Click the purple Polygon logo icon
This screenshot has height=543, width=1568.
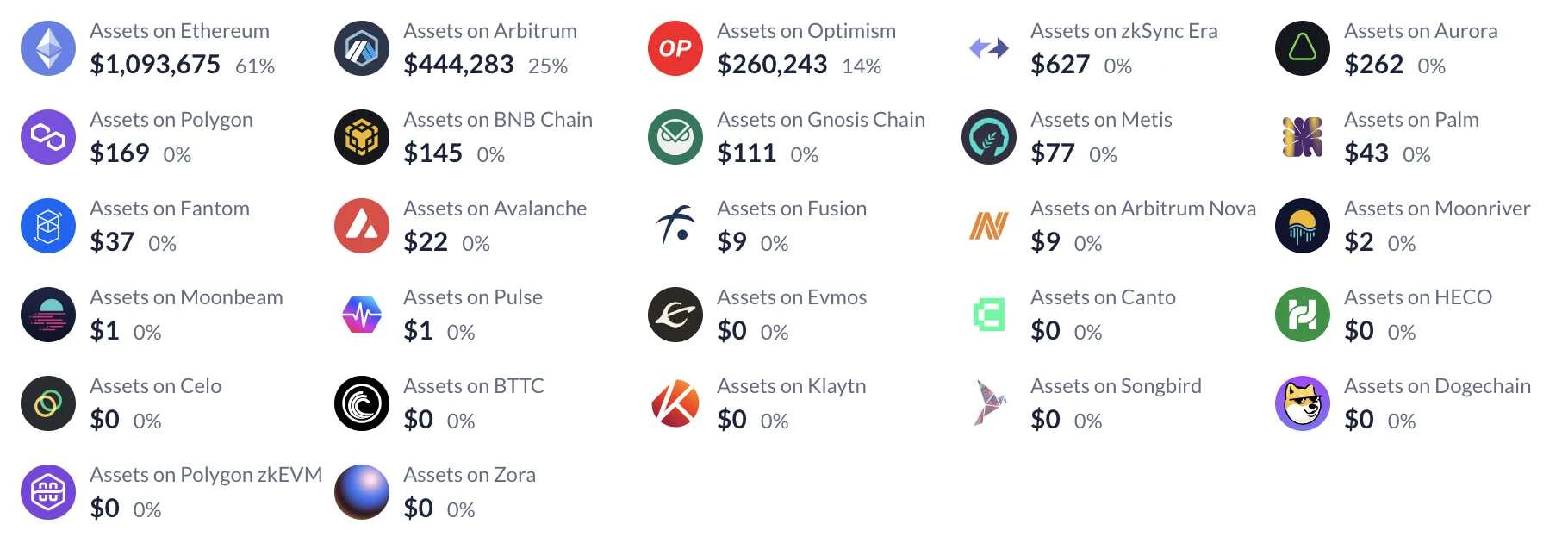coord(48,137)
